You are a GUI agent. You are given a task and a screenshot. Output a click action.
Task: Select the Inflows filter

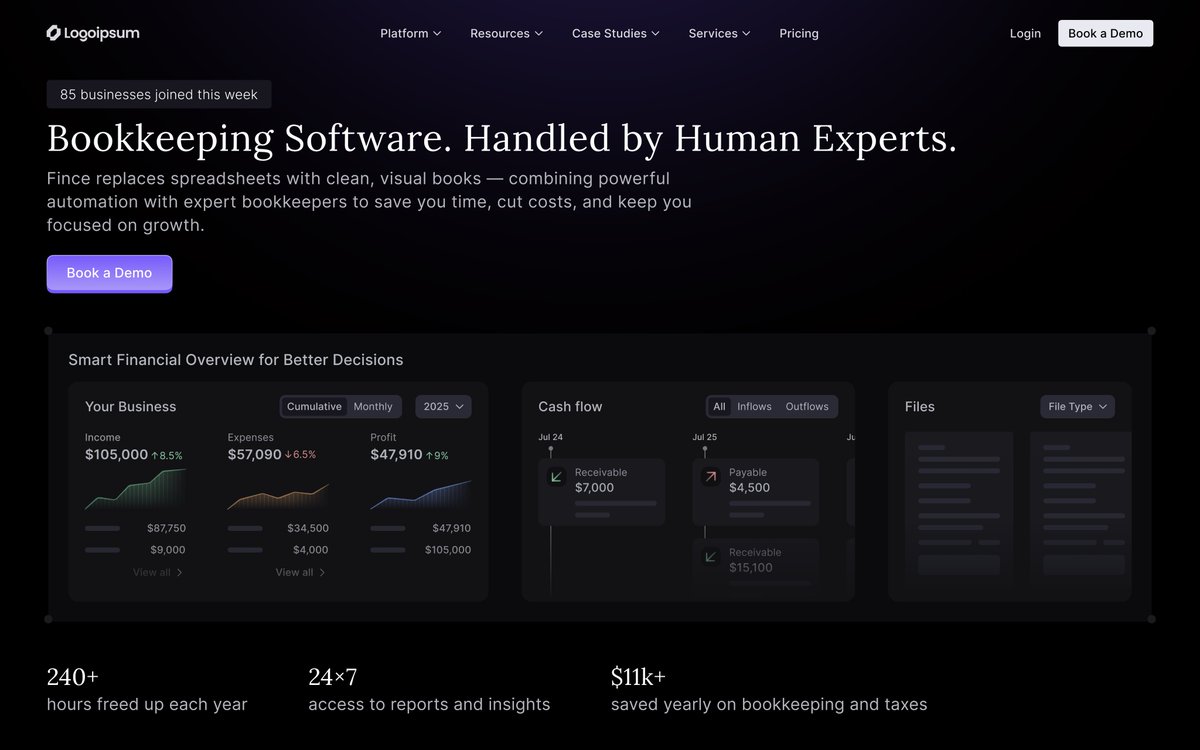point(754,407)
